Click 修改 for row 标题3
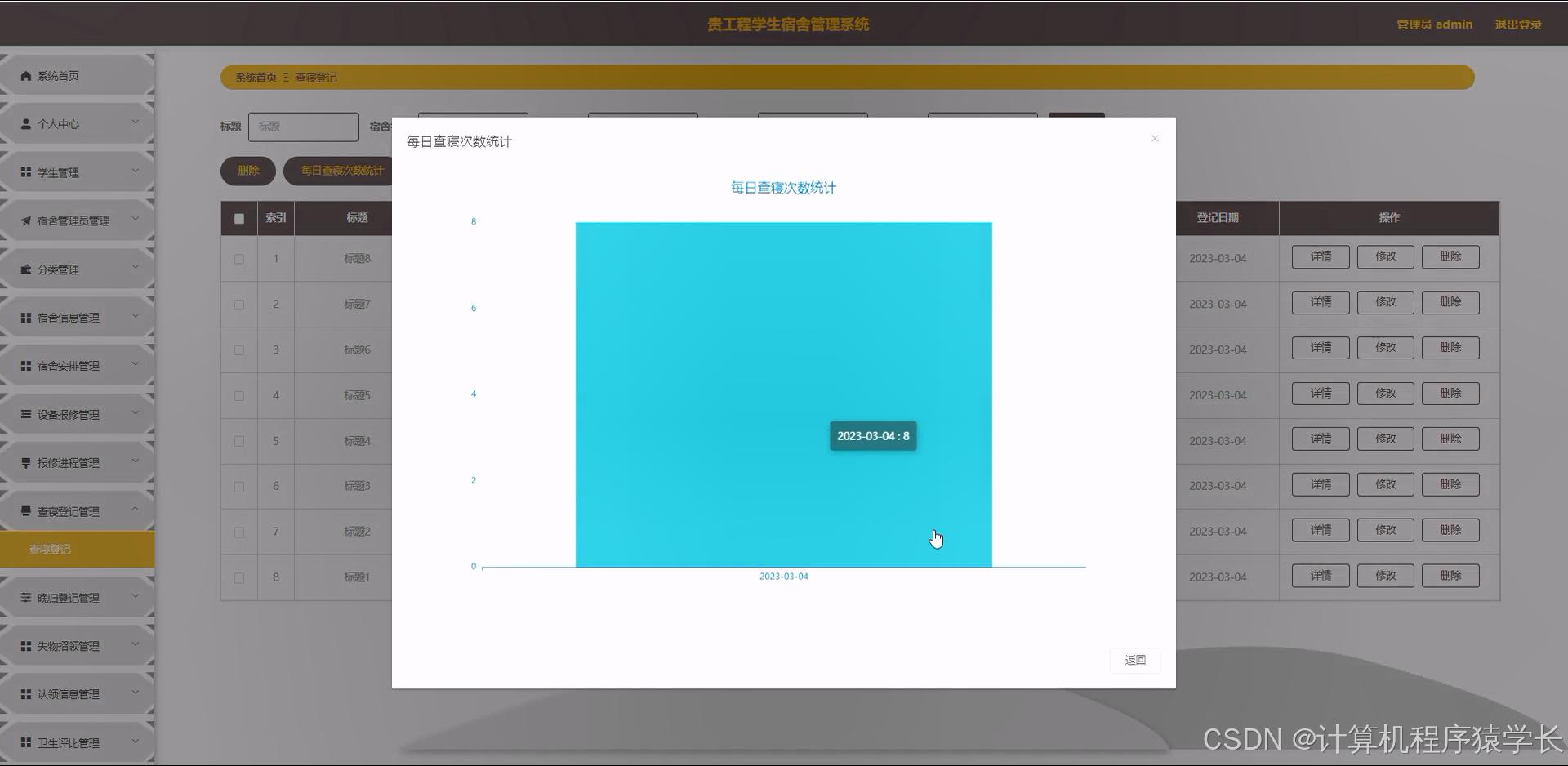 tap(1386, 485)
